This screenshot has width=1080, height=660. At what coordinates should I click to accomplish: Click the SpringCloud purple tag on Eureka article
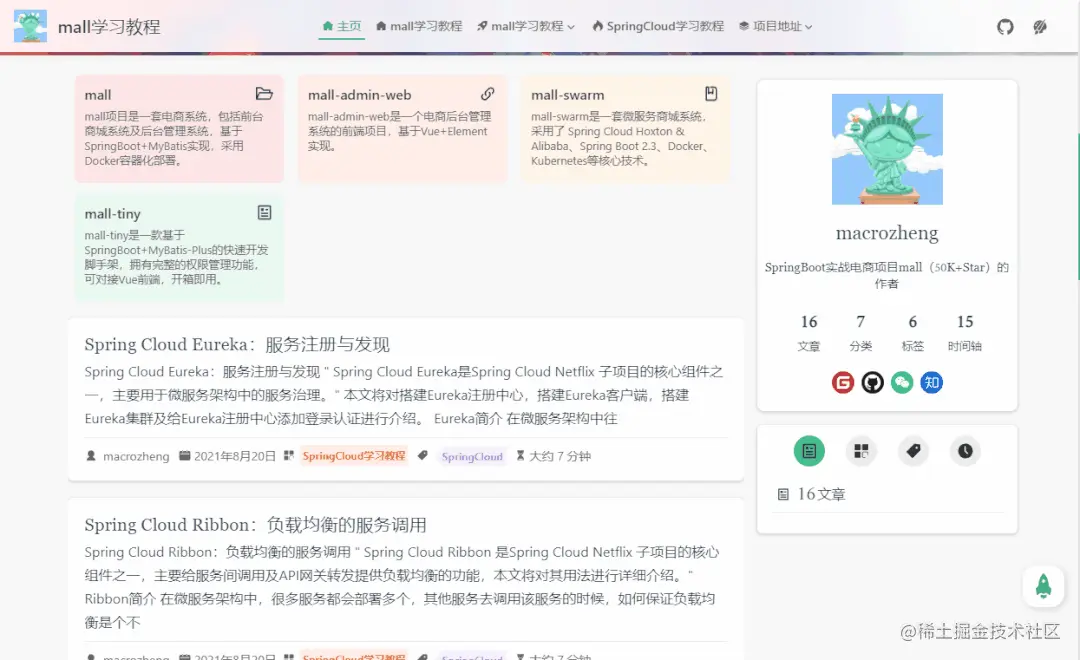[472, 456]
